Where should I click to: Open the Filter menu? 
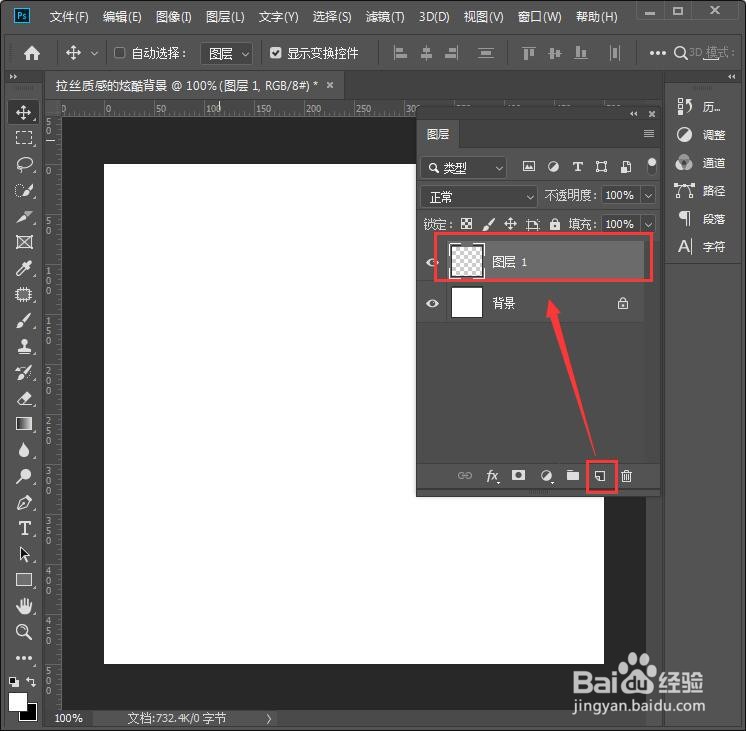coord(385,17)
